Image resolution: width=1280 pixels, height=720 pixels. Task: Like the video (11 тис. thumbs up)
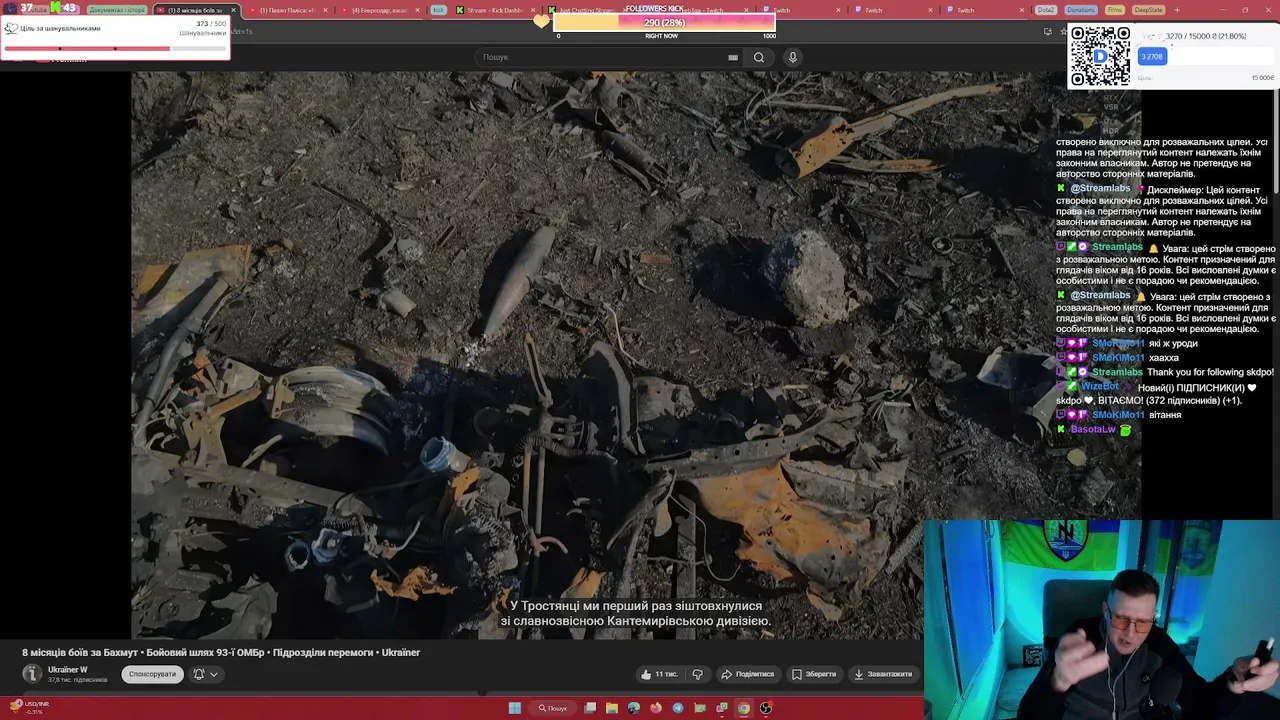pos(659,674)
